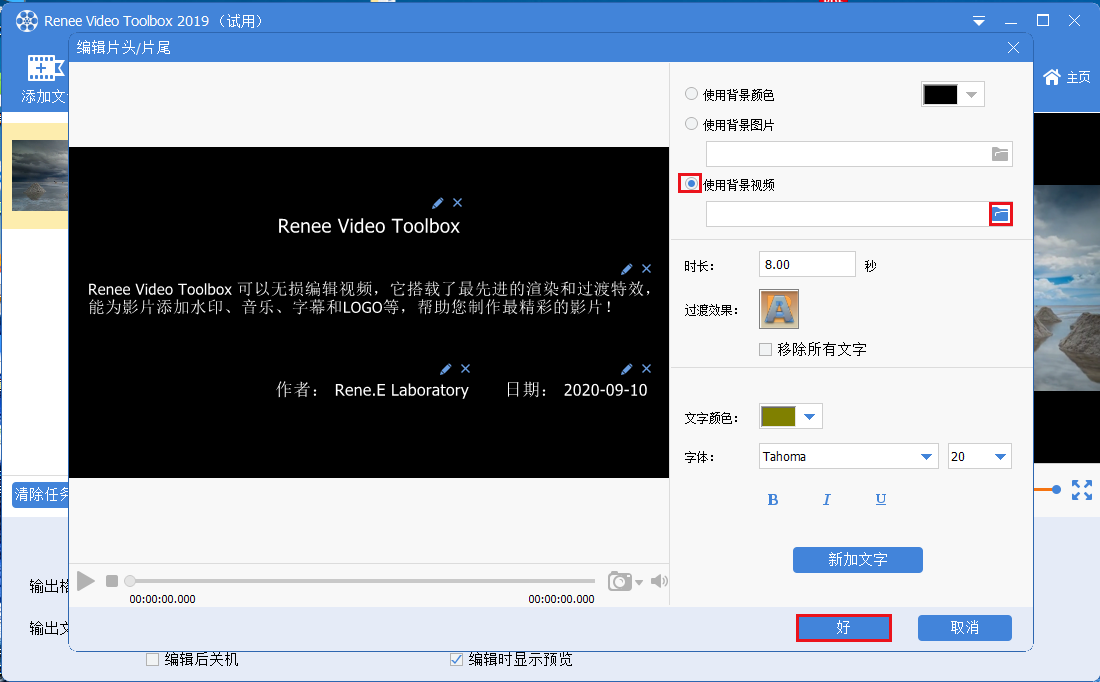
Task: Select the storm video thumbnail in main window
Action: (40, 175)
